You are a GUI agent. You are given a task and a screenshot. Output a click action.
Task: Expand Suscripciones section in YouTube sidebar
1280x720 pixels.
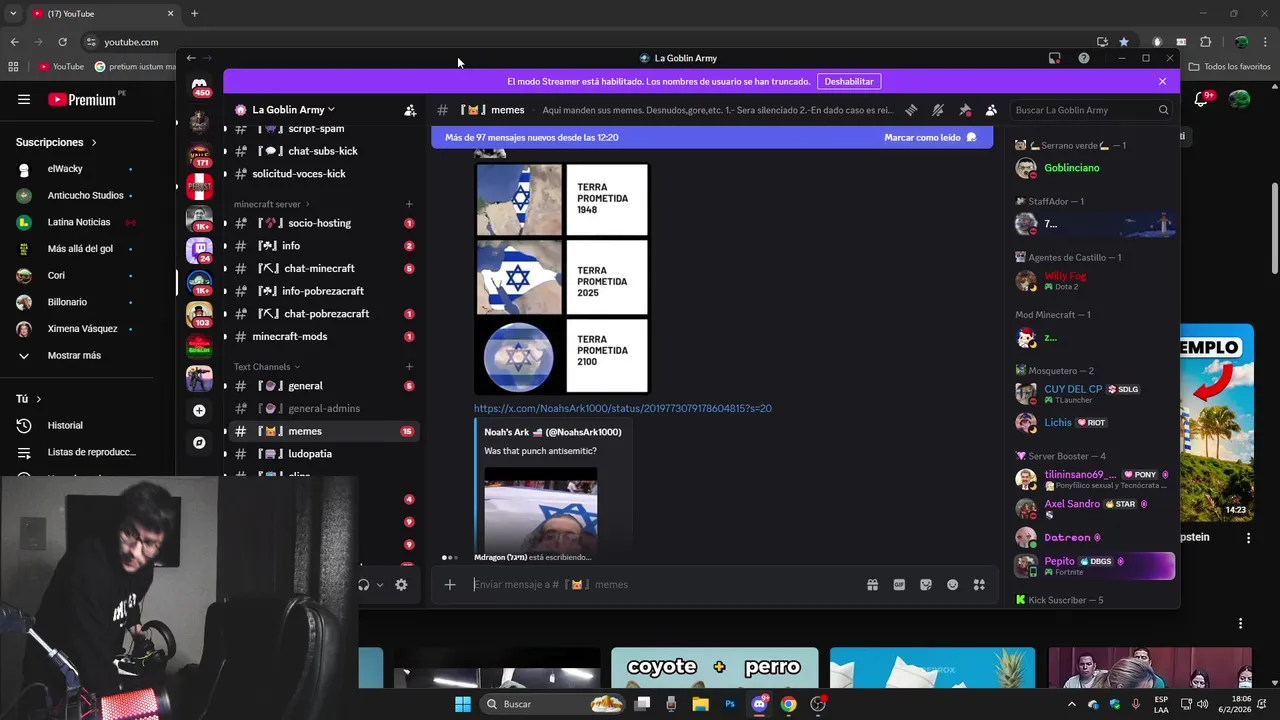click(57, 143)
